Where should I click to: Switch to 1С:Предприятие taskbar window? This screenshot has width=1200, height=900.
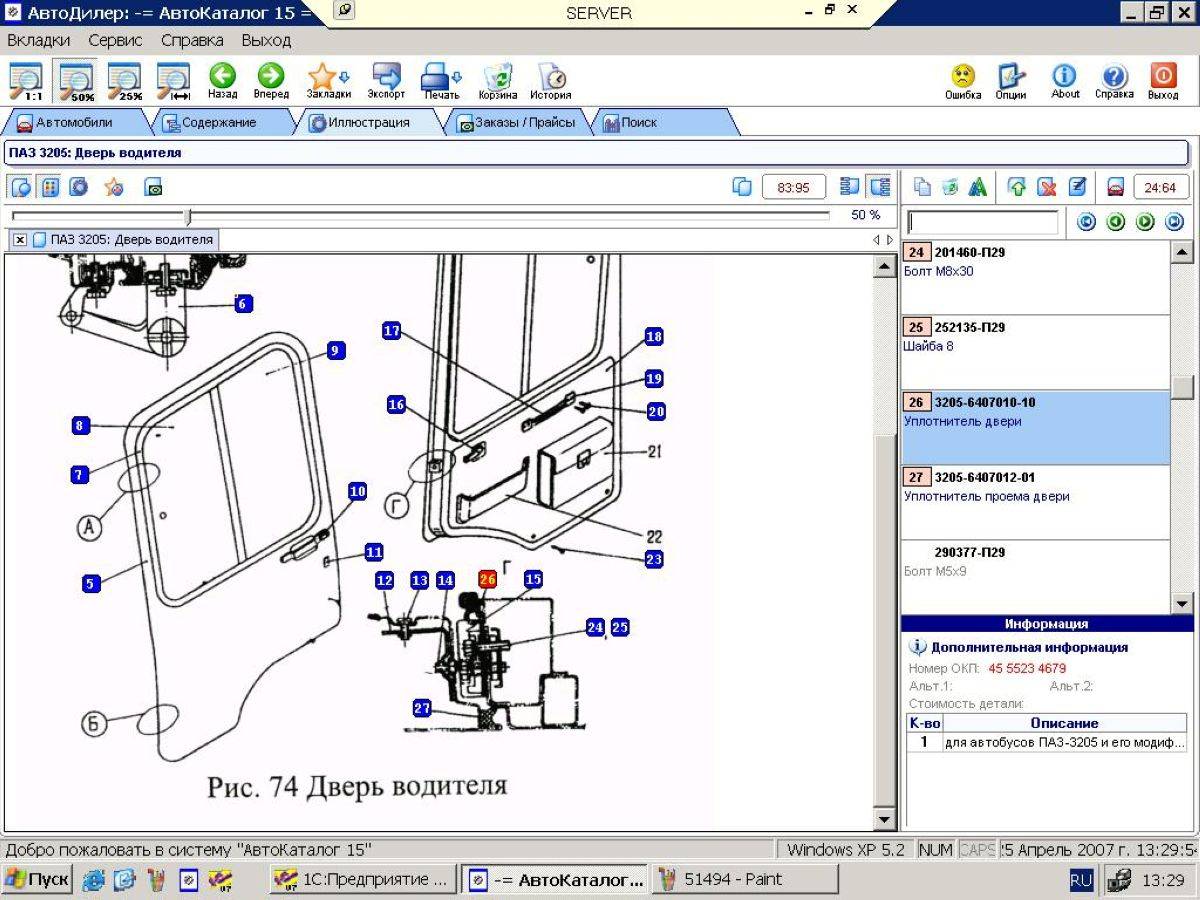point(363,880)
